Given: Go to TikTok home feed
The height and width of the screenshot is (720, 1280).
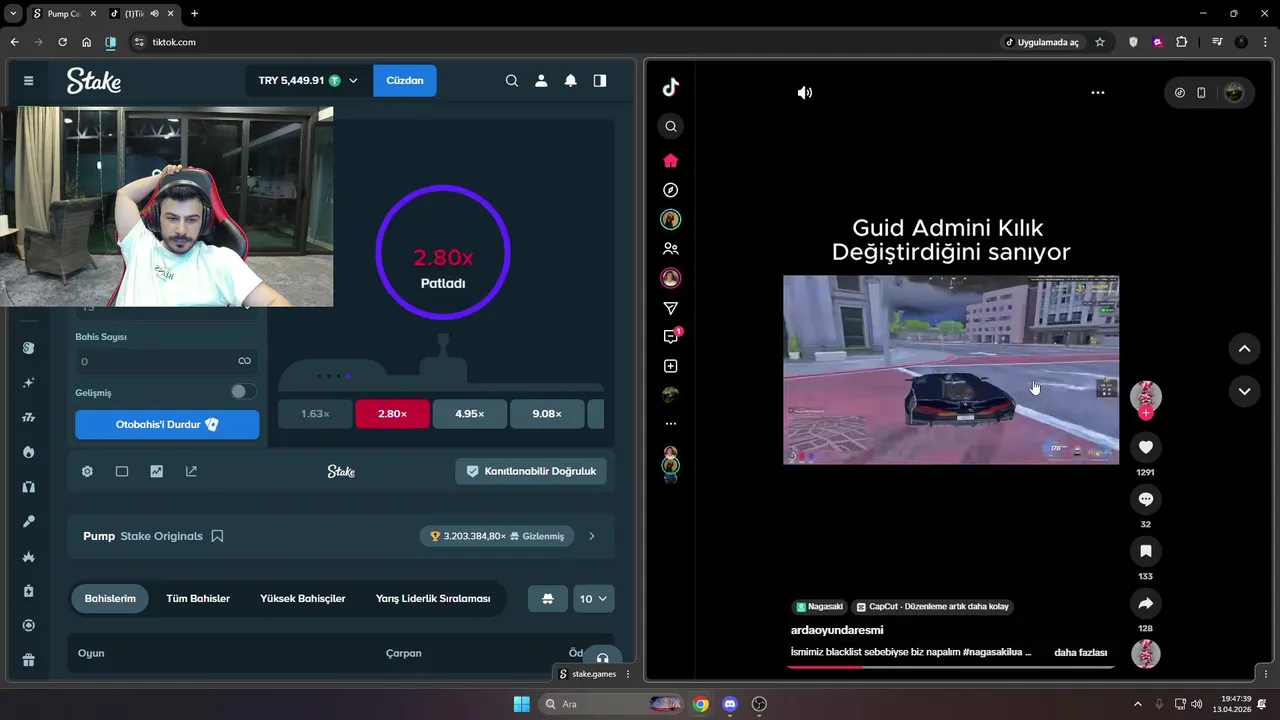Looking at the screenshot, I should pos(671,161).
